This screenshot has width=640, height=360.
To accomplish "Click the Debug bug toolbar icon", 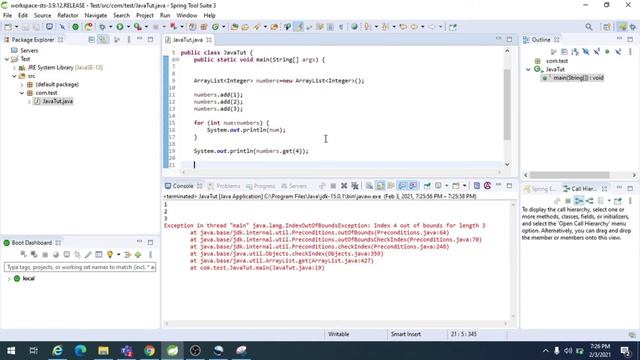I will pyautogui.click(x=102, y=27).
